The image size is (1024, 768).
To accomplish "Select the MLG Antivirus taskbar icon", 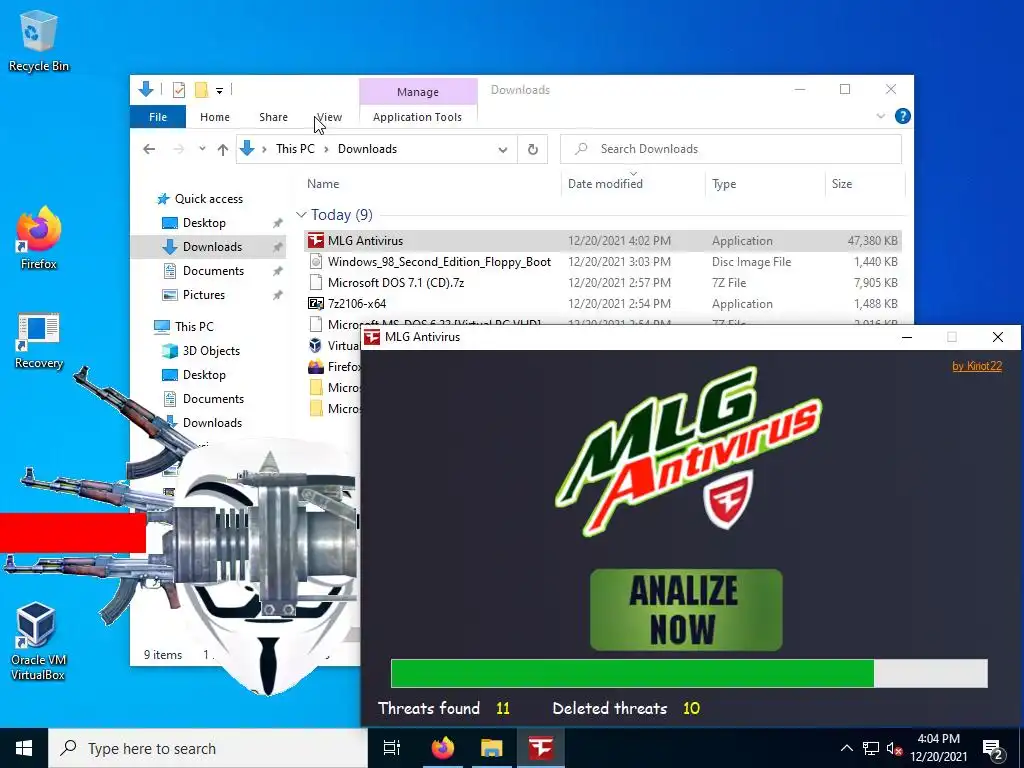I will click(541, 748).
